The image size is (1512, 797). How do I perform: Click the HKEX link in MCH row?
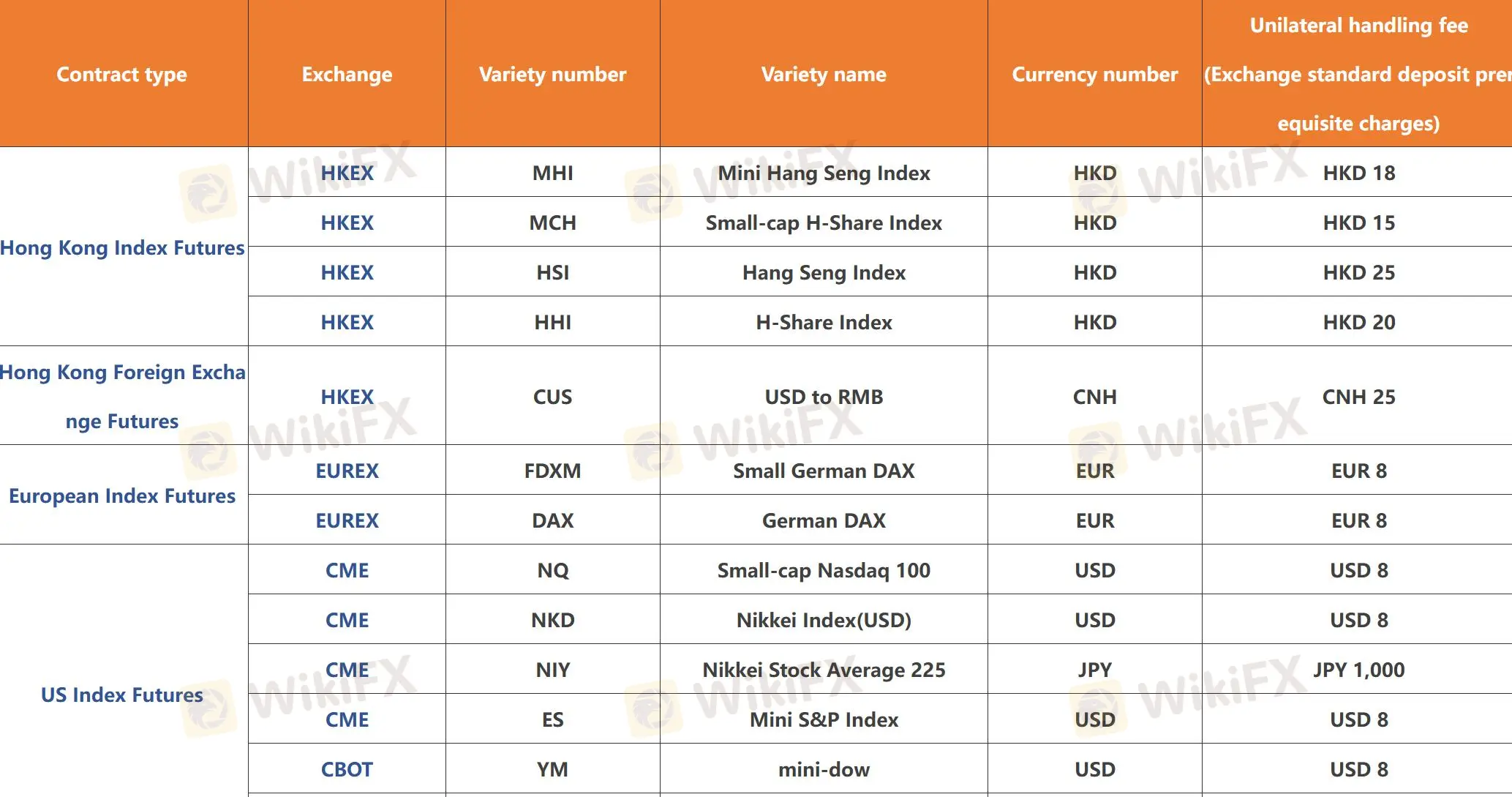347,223
